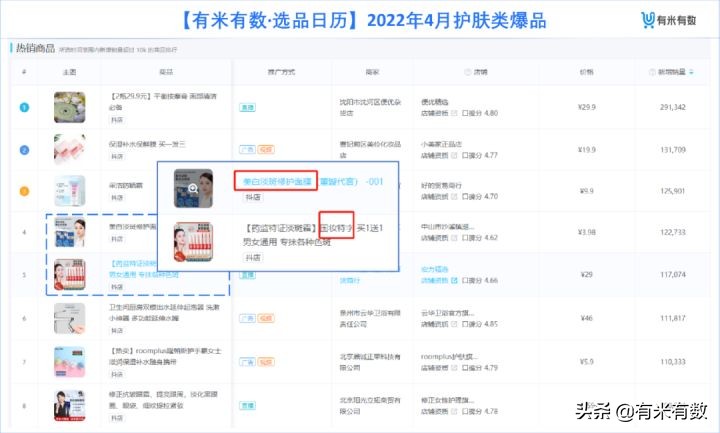720x433 pixels.
Task: Open the roomplus护肤旗... store name
Action: (x=450, y=356)
